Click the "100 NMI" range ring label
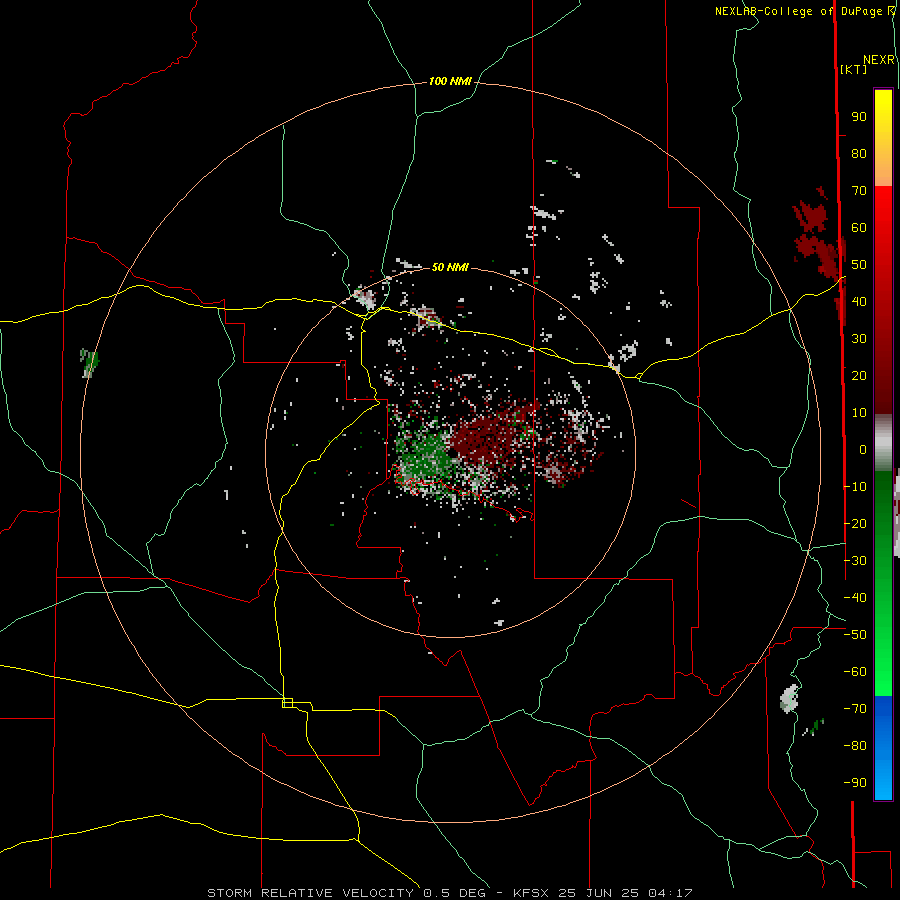 pos(450,82)
